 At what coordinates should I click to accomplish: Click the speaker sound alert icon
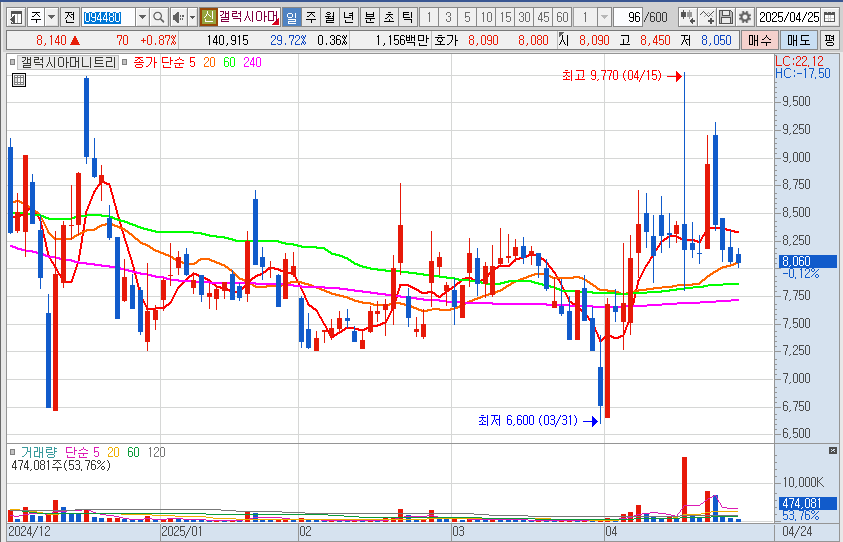click(x=178, y=18)
